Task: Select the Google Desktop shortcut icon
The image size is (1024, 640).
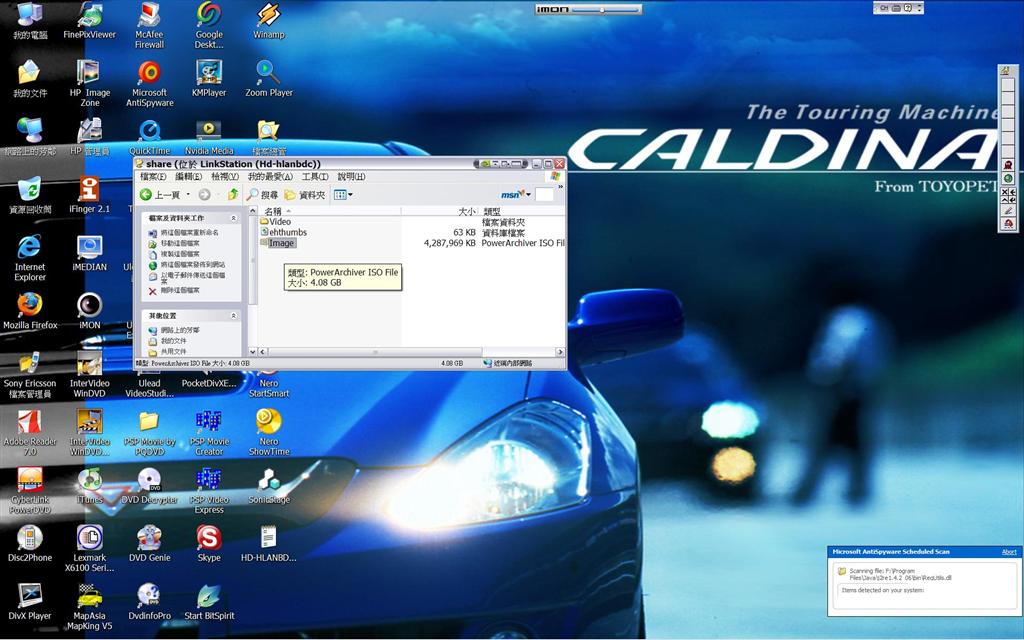Action: (209, 26)
